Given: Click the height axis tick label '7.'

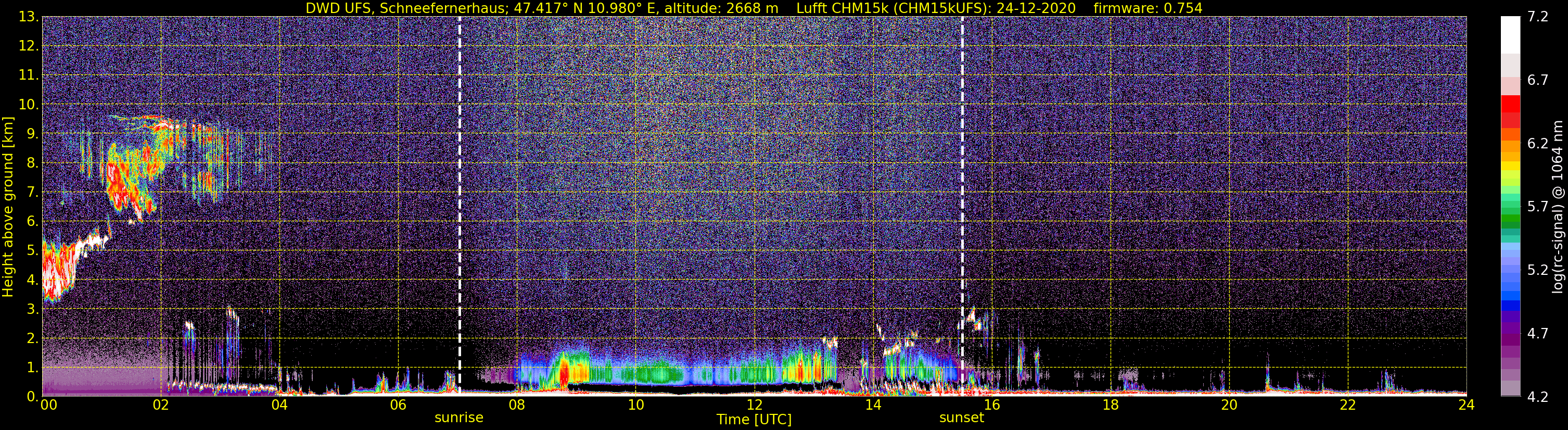Looking at the screenshot, I should coord(32,193).
